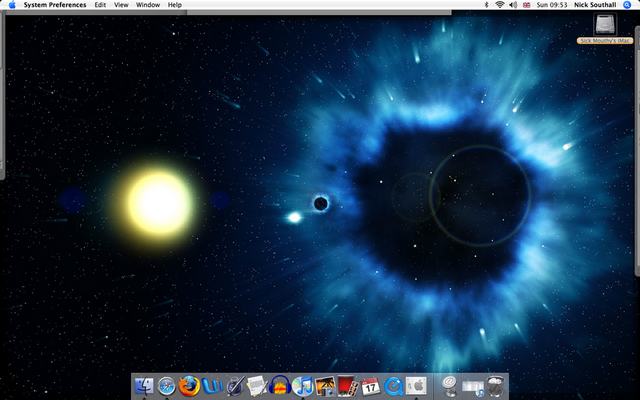
Task: Open the System Preferences application menu
Action: (x=55, y=5)
